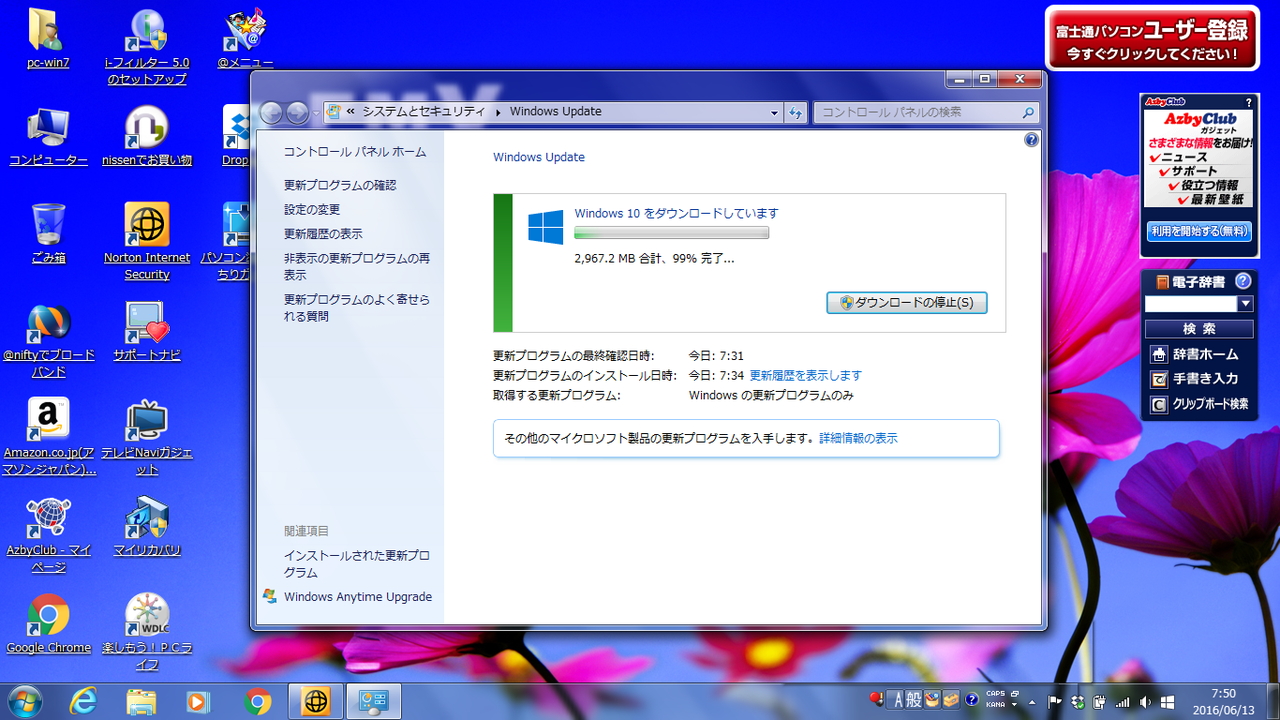
Task: Show hidden icons with the tray chevron
Action: pyautogui.click(x=1032, y=701)
